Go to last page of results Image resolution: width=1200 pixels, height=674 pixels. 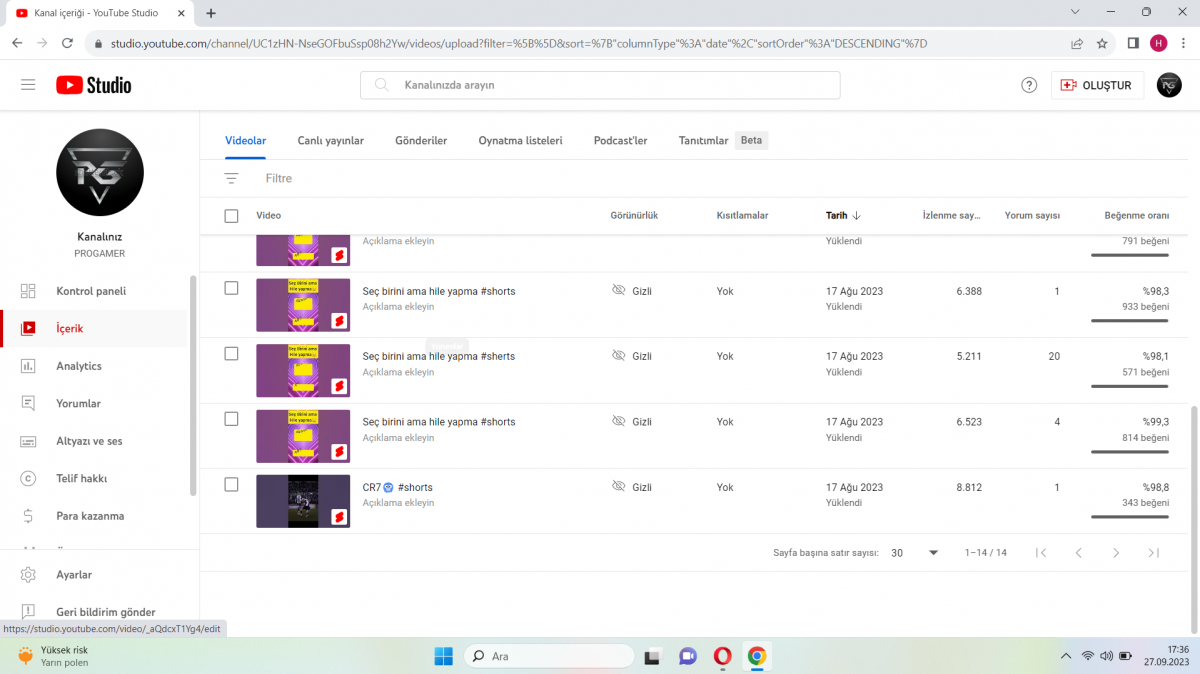point(1153,552)
